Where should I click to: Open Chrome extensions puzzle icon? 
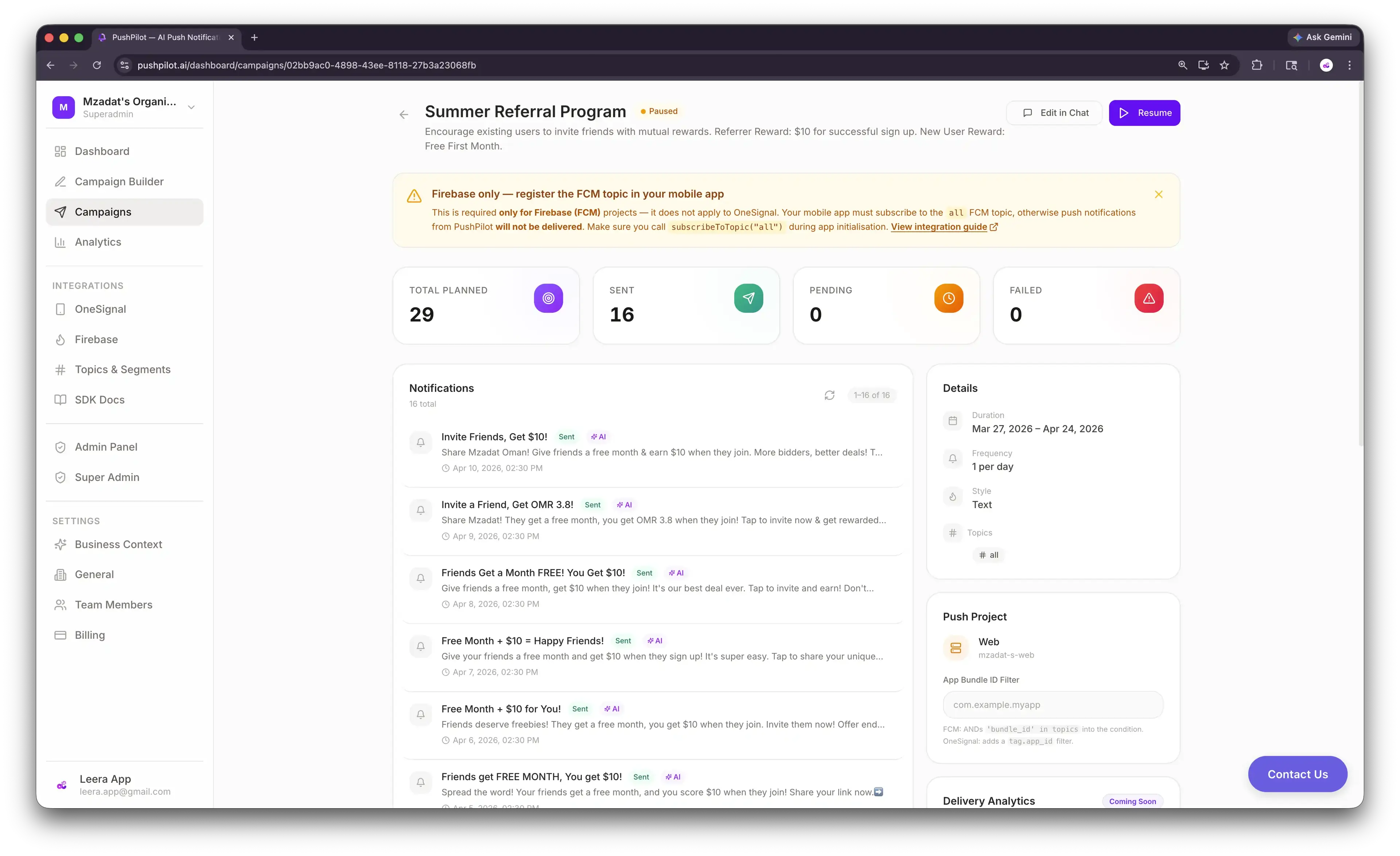(1257, 65)
